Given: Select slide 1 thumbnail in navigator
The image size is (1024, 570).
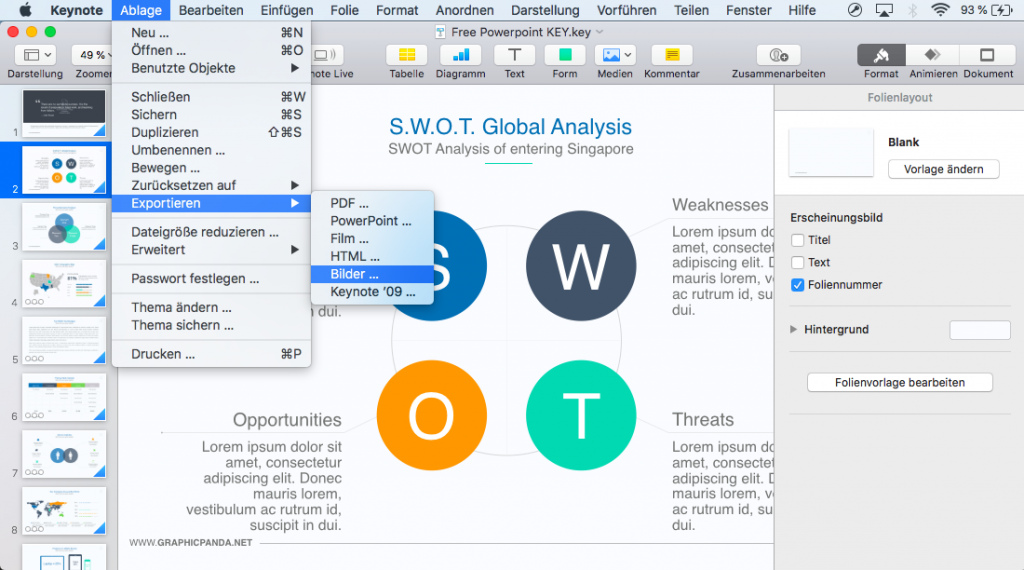Looking at the screenshot, I should 64,113.
